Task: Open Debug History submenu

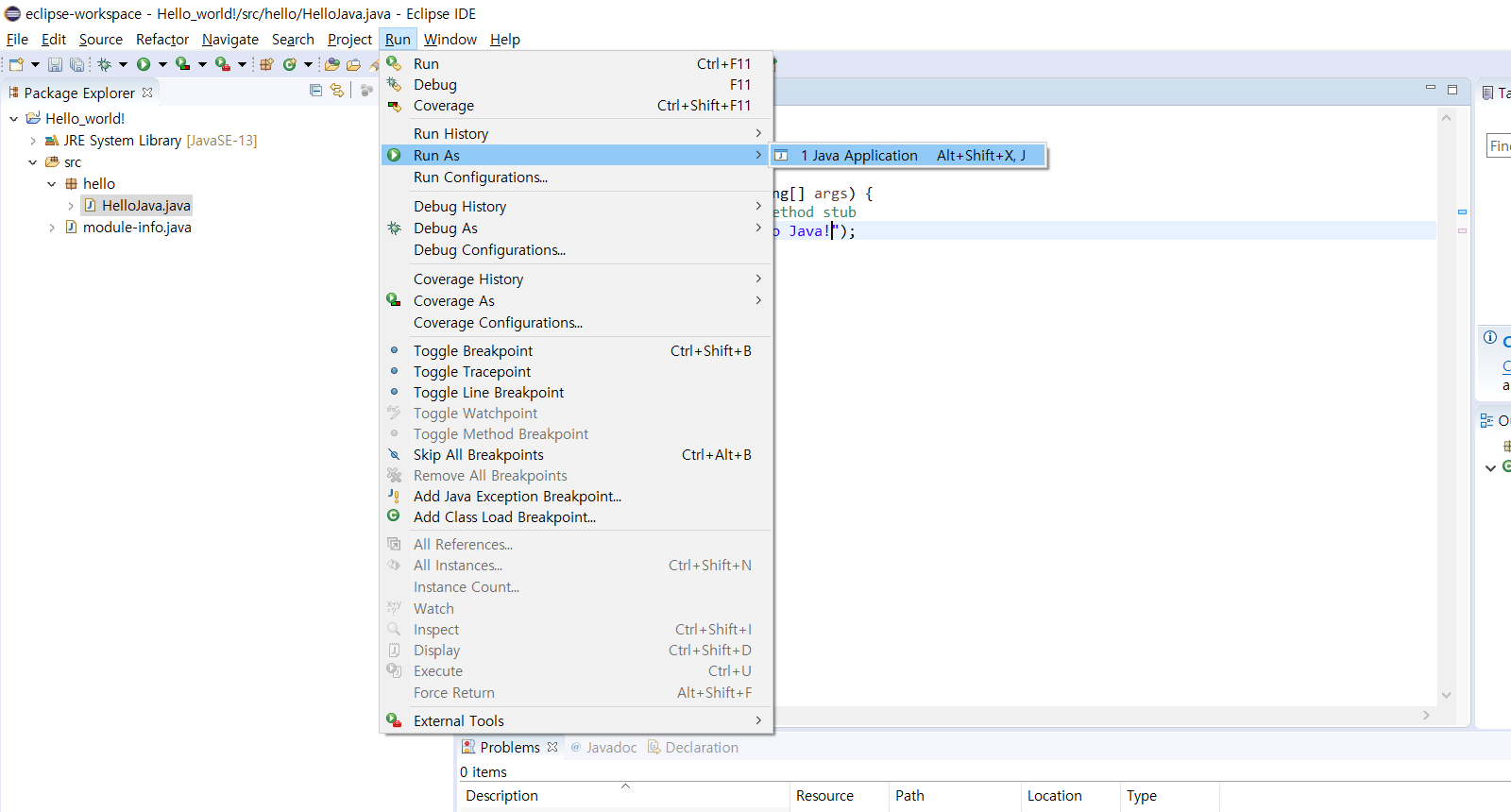Action: coord(576,207)
